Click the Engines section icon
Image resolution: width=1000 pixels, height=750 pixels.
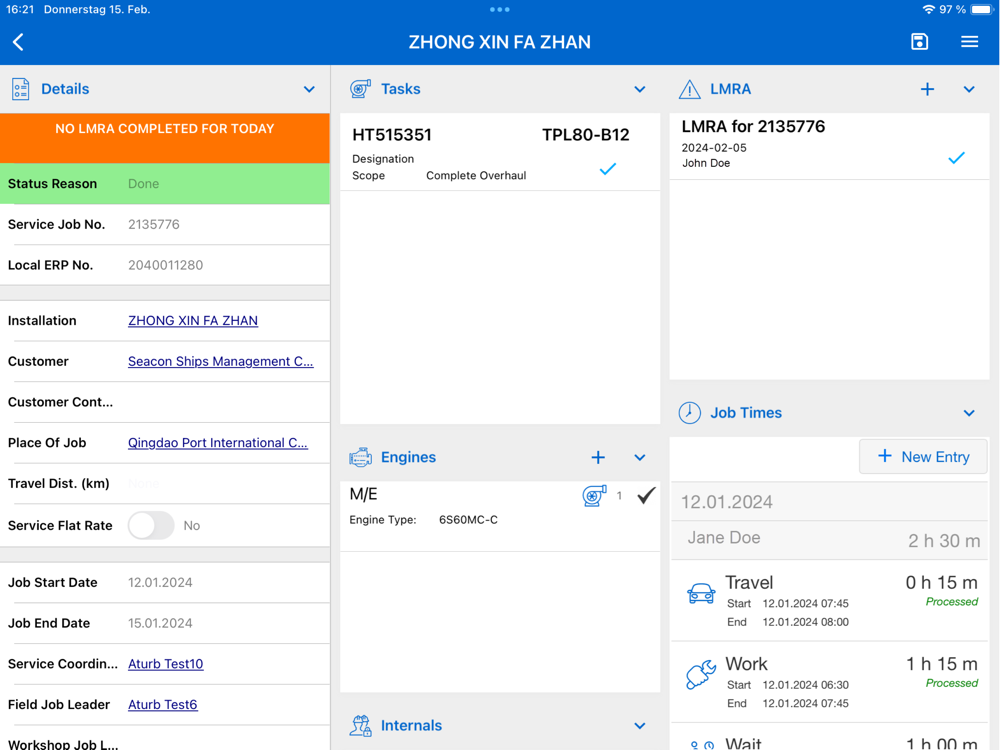360,457
